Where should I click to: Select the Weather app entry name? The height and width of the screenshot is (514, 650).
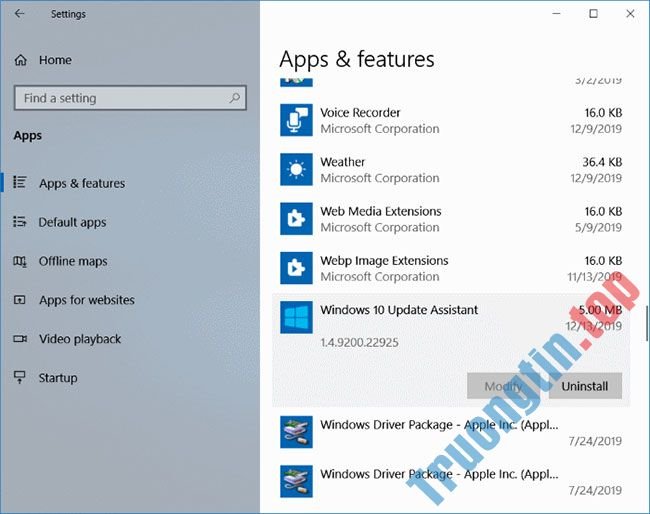click(342, 162)
